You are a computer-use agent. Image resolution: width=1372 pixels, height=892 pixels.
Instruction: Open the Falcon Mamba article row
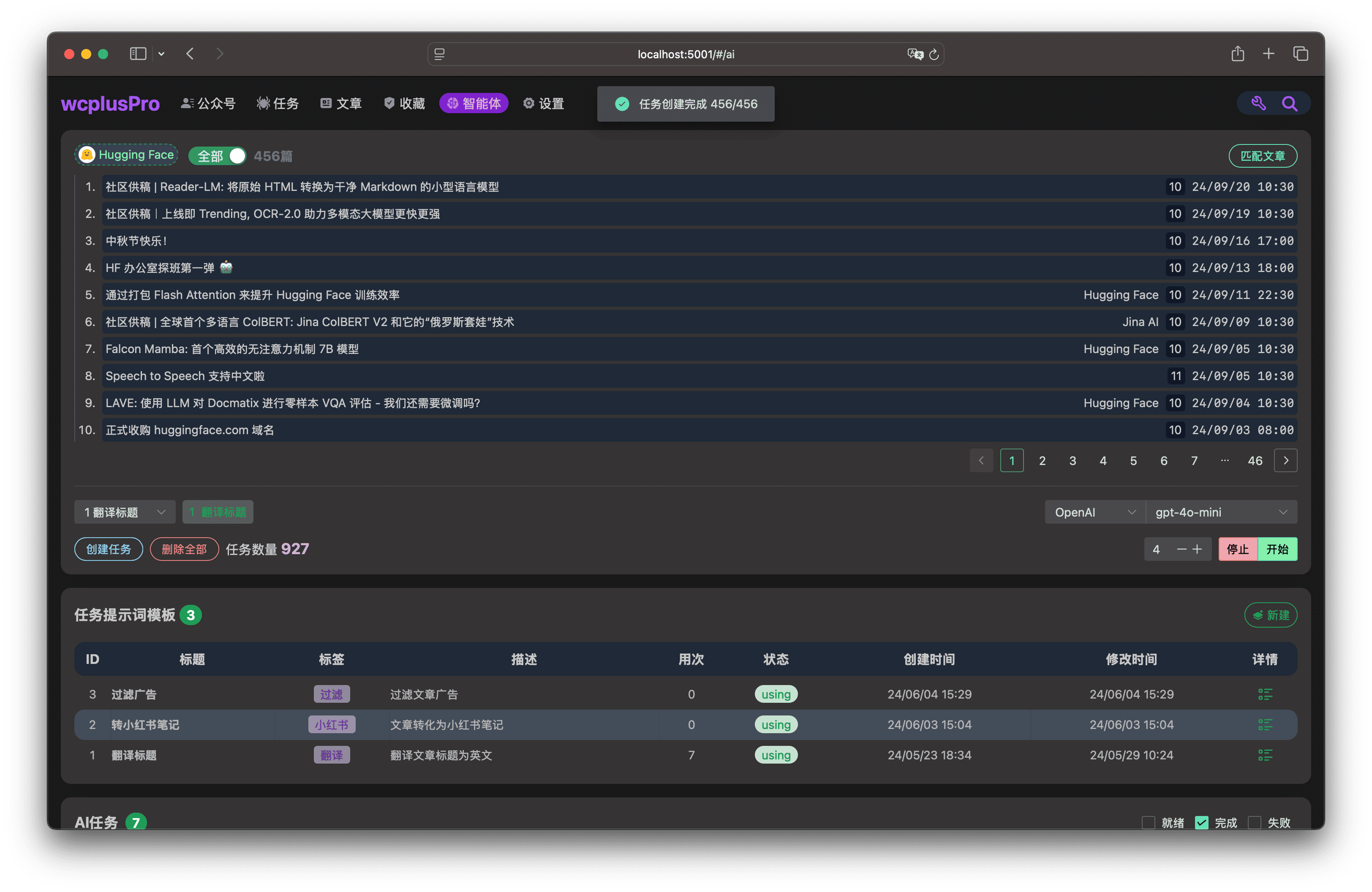coord(699,348)
